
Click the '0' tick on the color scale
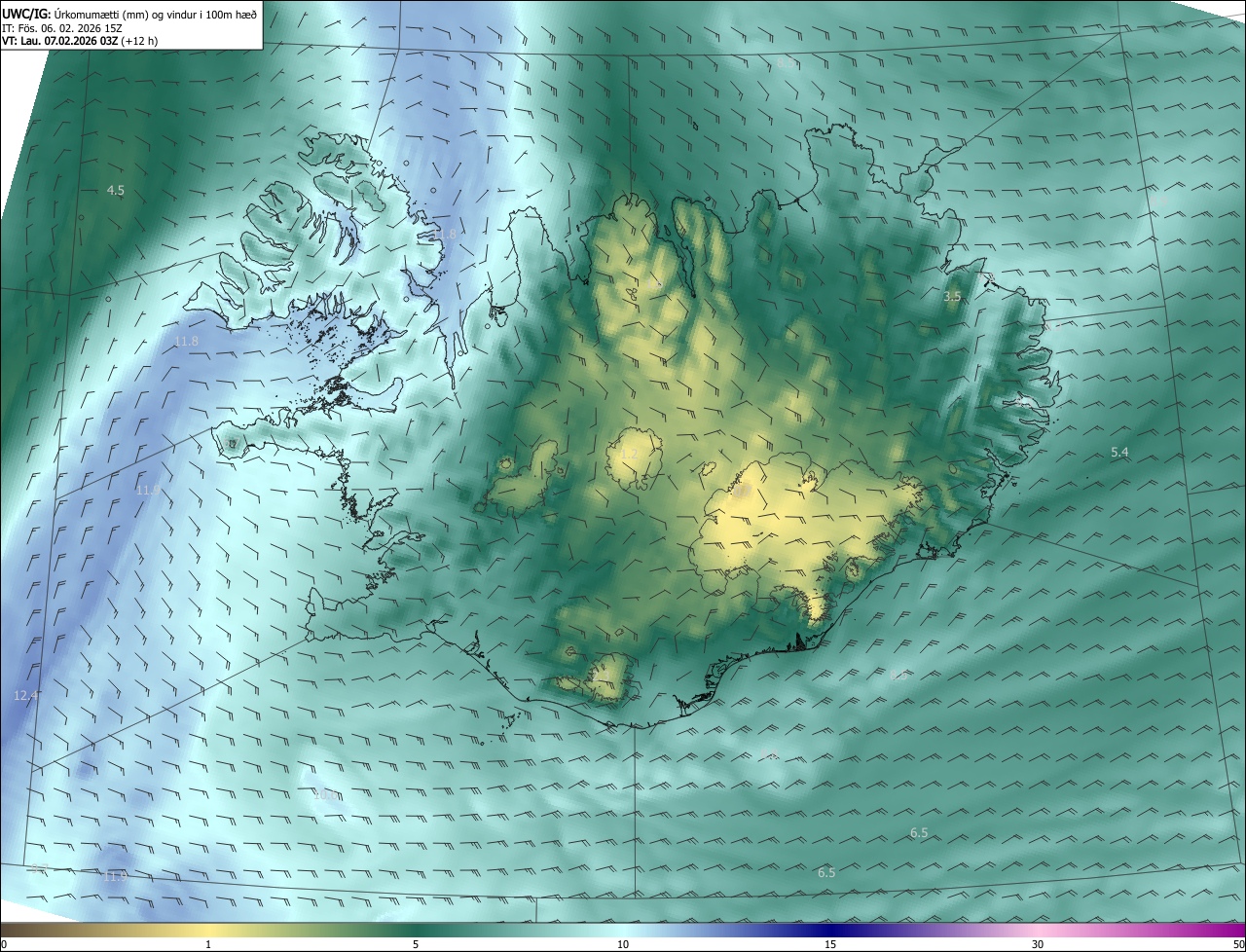click(x=4, y=944)
